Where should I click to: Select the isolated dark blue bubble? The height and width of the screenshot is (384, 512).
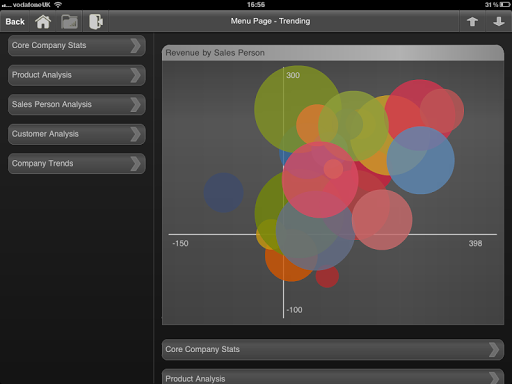point(224,193)
